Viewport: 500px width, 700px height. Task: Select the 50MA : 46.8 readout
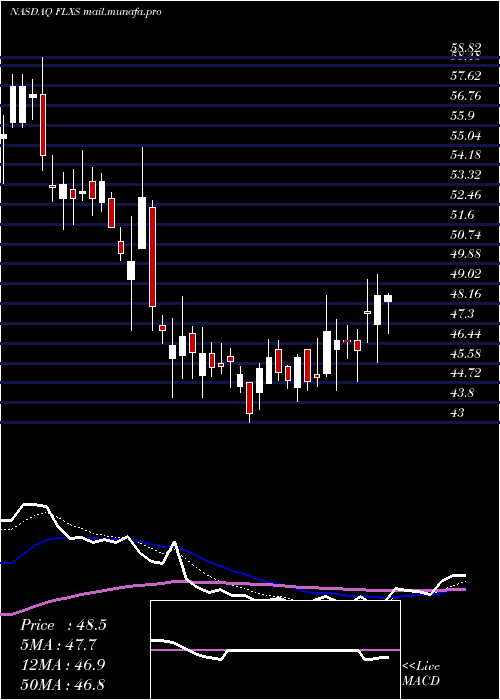63,684
